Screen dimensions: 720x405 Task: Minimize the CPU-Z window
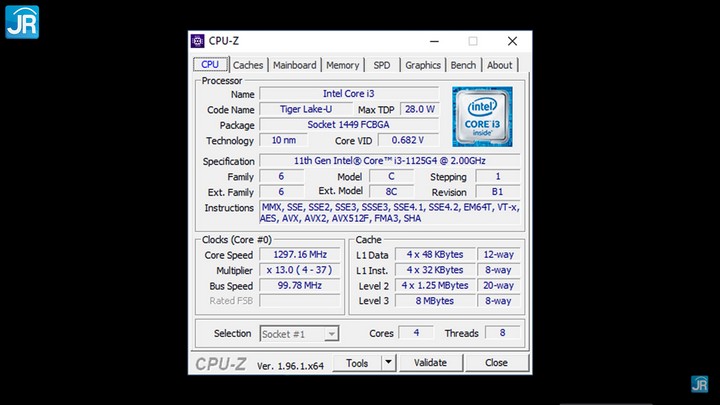pyautogui.click(x=435, y=41)
